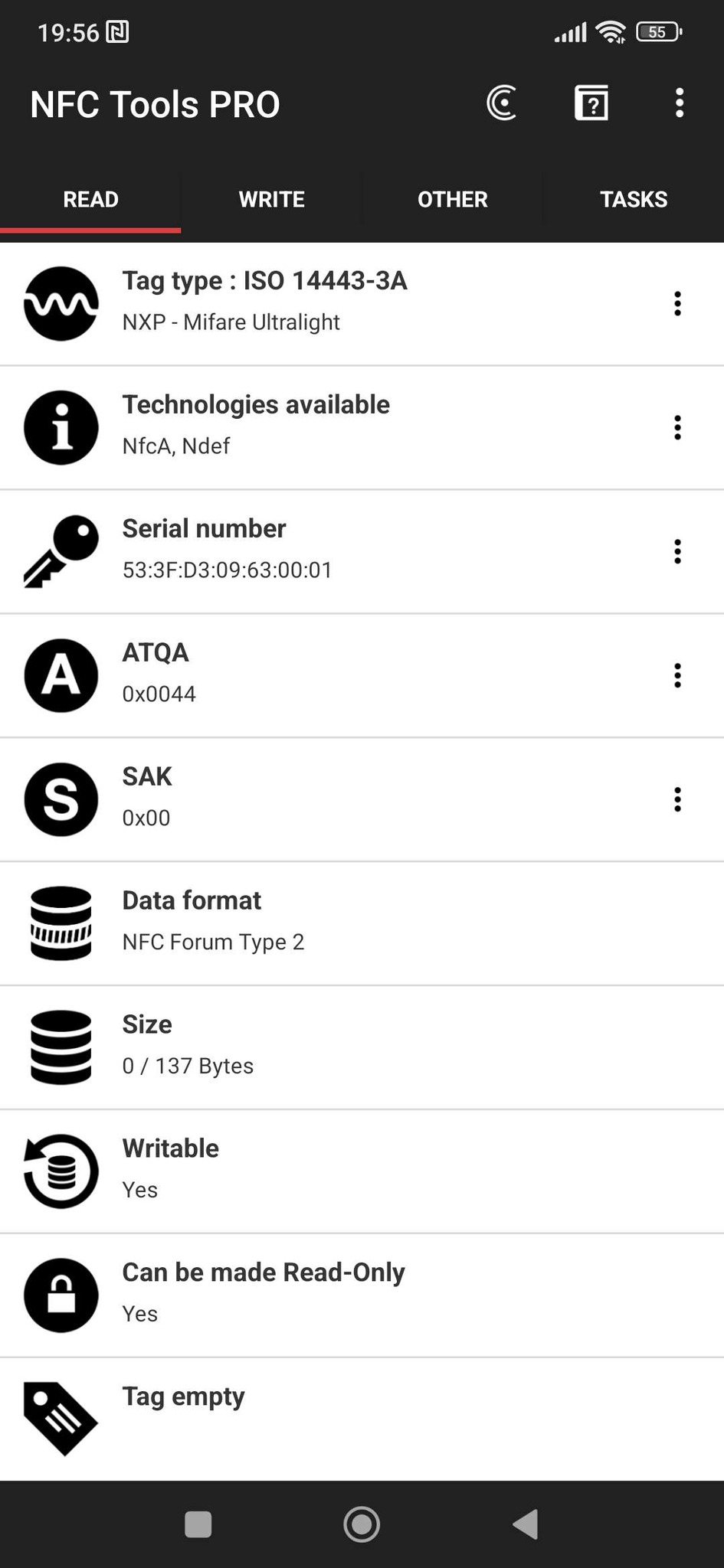Switch to the WRITE tab
Image resolution: width=724 pixels, height=1568 pixels.
pyautogui.click(x=271, y=199)
